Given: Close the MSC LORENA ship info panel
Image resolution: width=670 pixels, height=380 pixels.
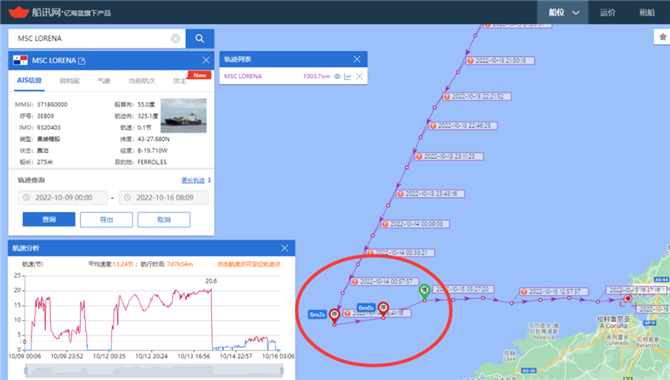Looking at the screenshot, I should pos(206,60).
